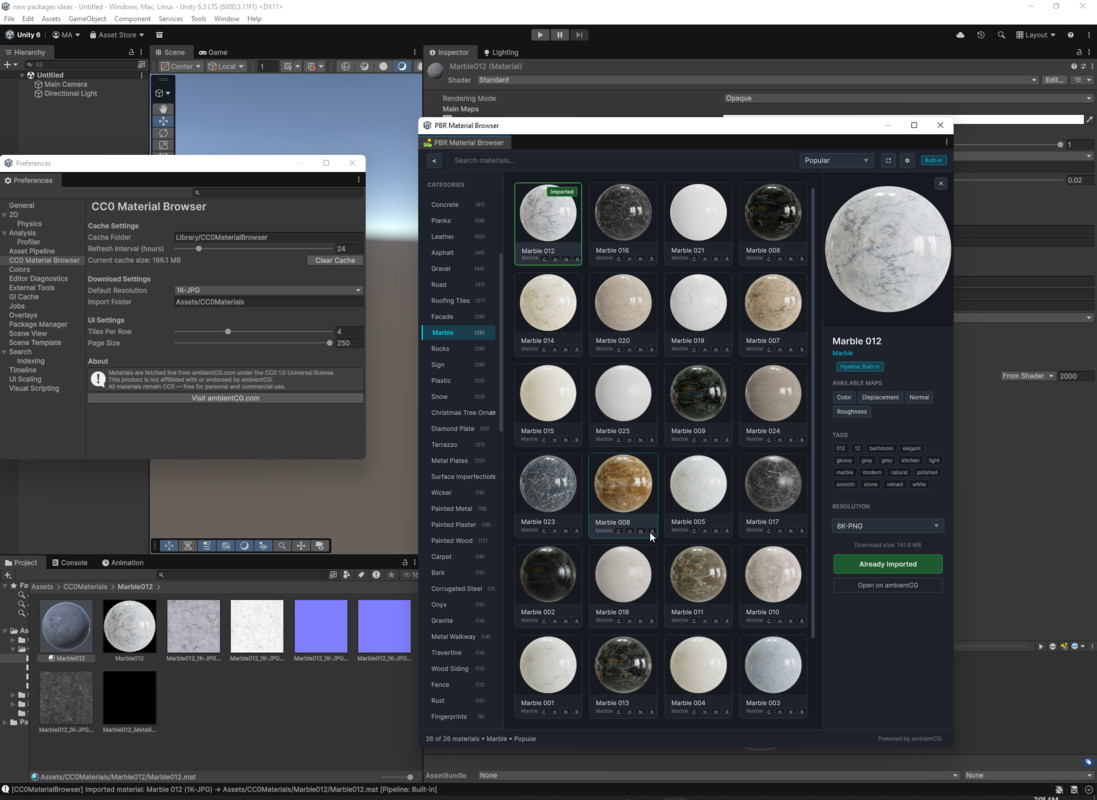This screenshot has height=800, width=1097.
Task: Collapse the Untitled scene in Hierarchy
Action: point(22,75)
